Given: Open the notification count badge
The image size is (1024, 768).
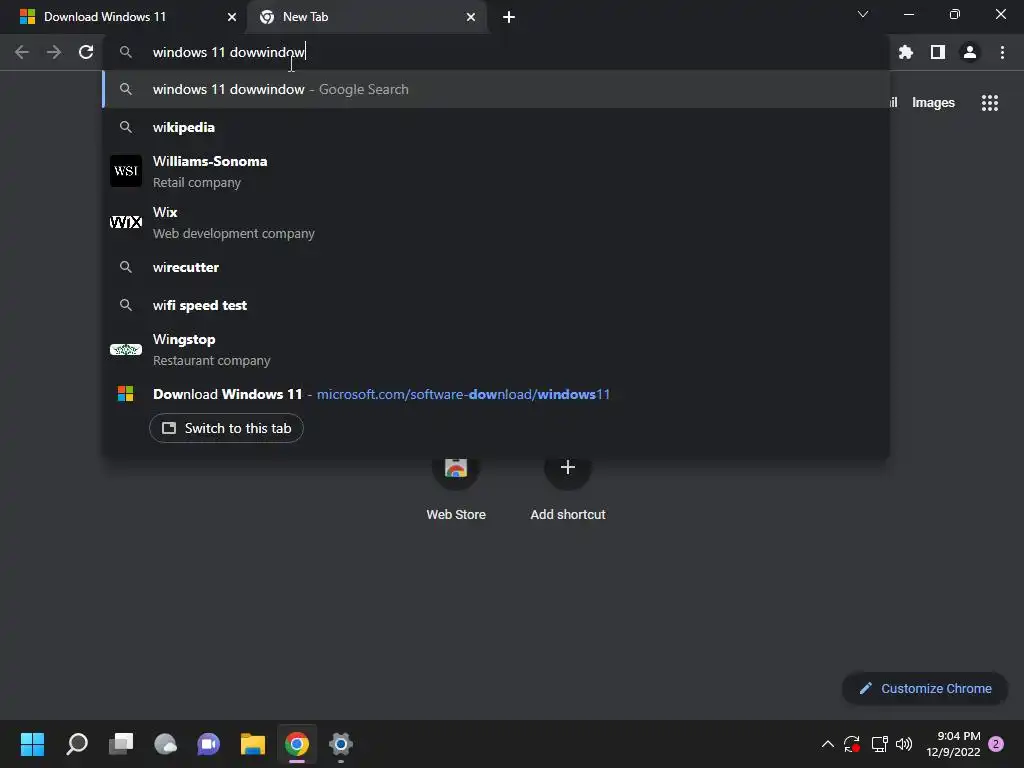Looking at the screenshot, I should tap(996, 744).
